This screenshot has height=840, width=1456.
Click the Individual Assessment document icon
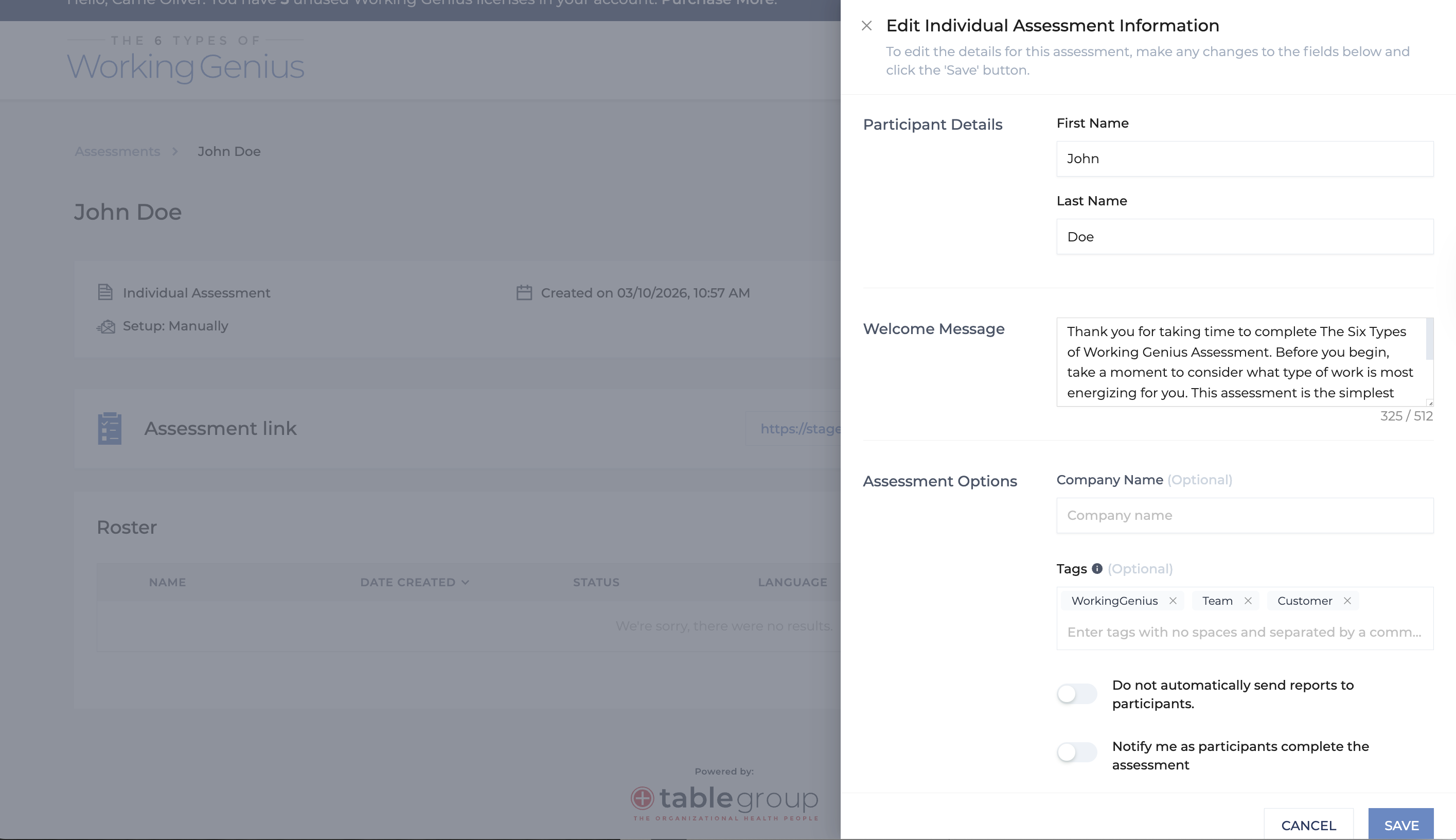pos(105,292)
